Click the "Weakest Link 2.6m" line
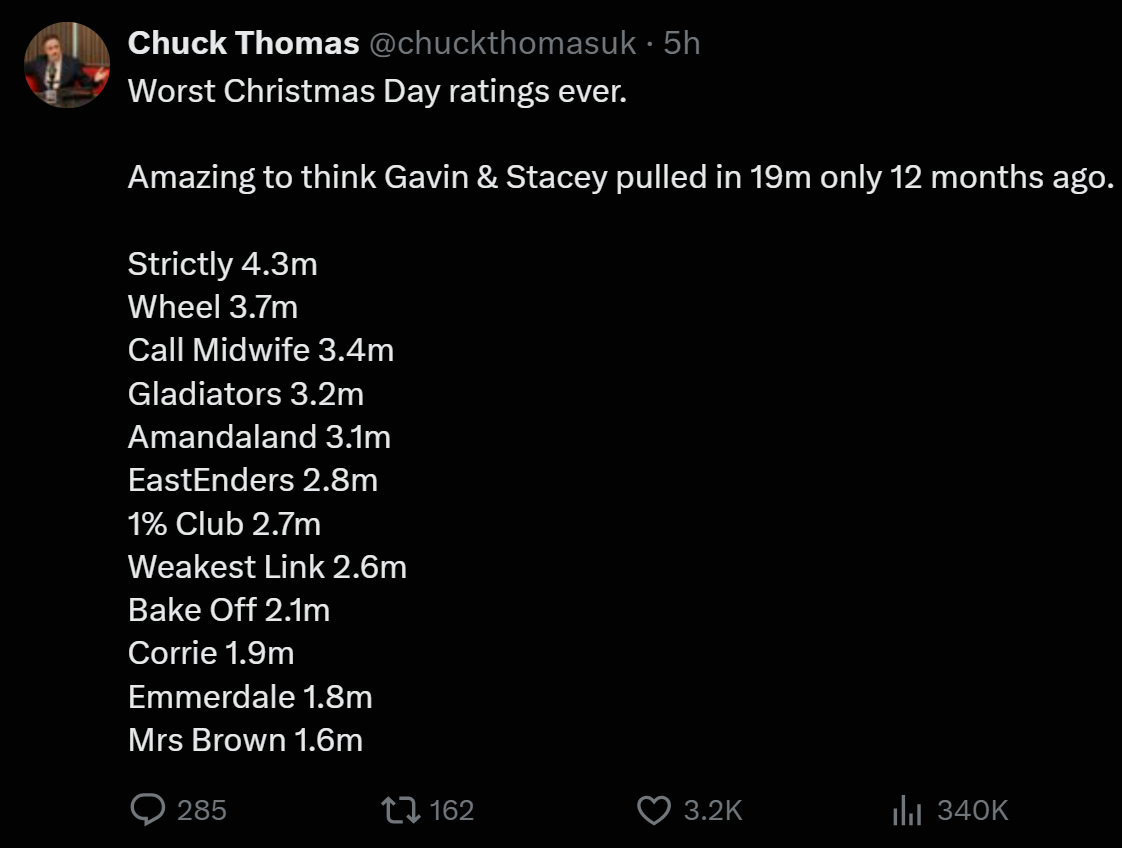The height and width of the screenshot is (848, 1122). [267, 567]
